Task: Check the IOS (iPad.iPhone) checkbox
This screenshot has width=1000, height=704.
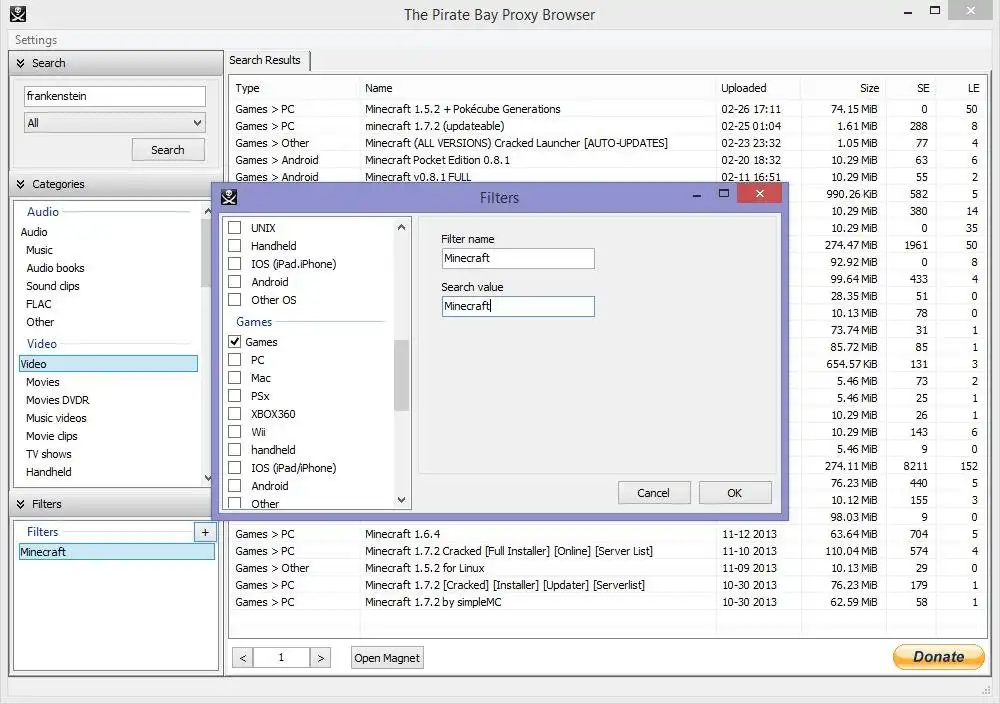Action: 235,263
